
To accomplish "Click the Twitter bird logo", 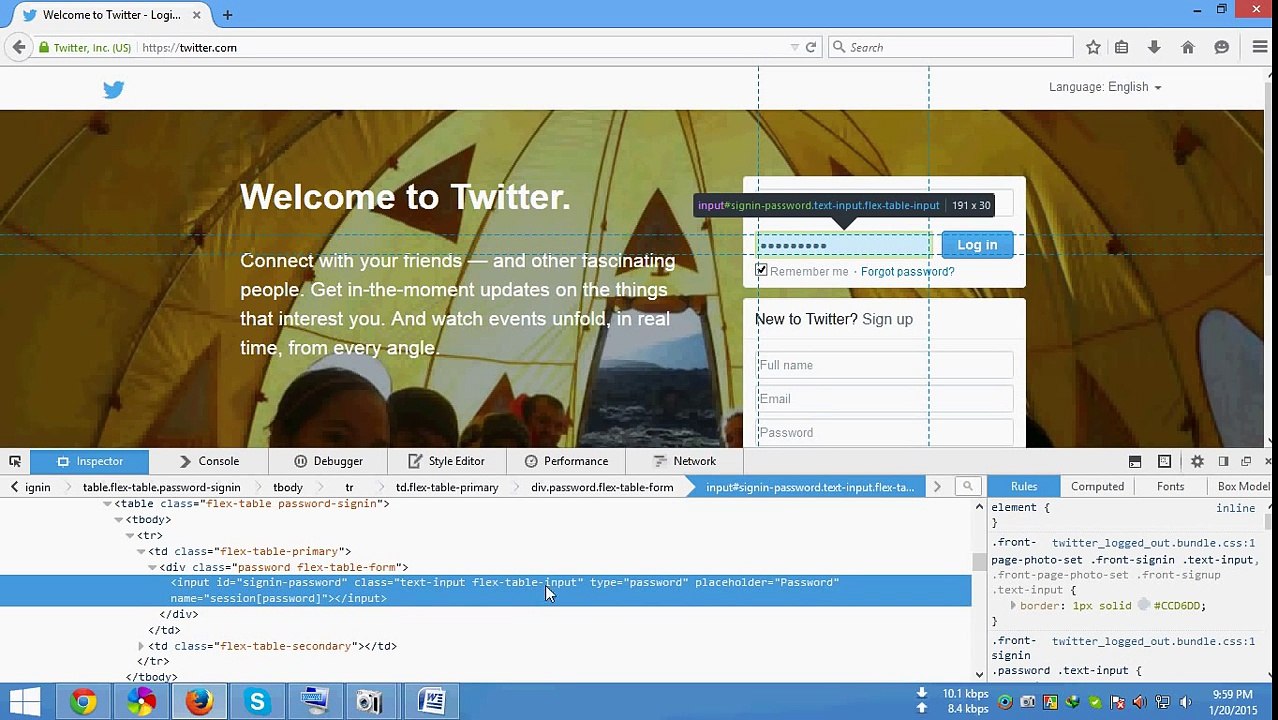I will (113, 90).
